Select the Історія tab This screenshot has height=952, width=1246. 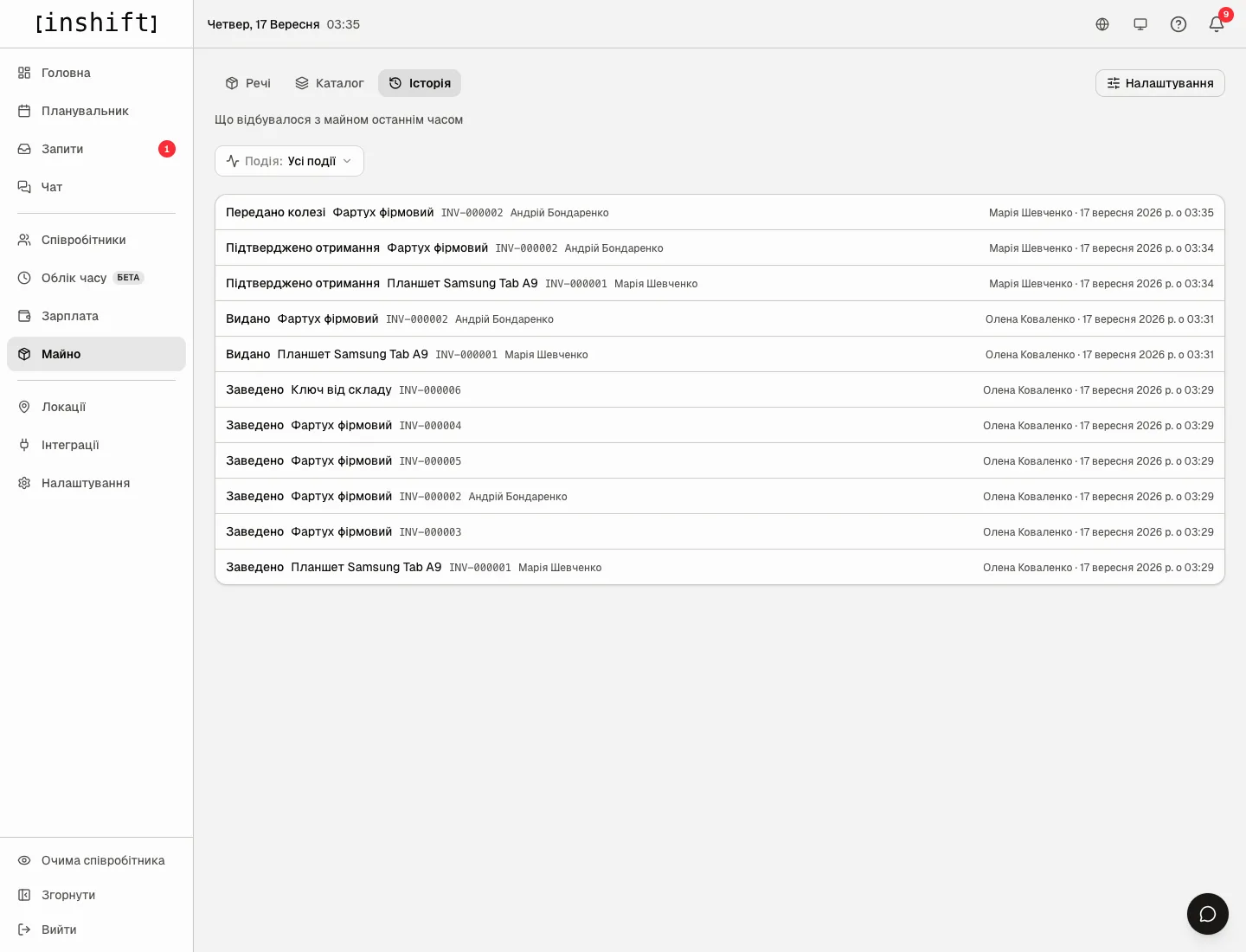[x=420, y=83]
